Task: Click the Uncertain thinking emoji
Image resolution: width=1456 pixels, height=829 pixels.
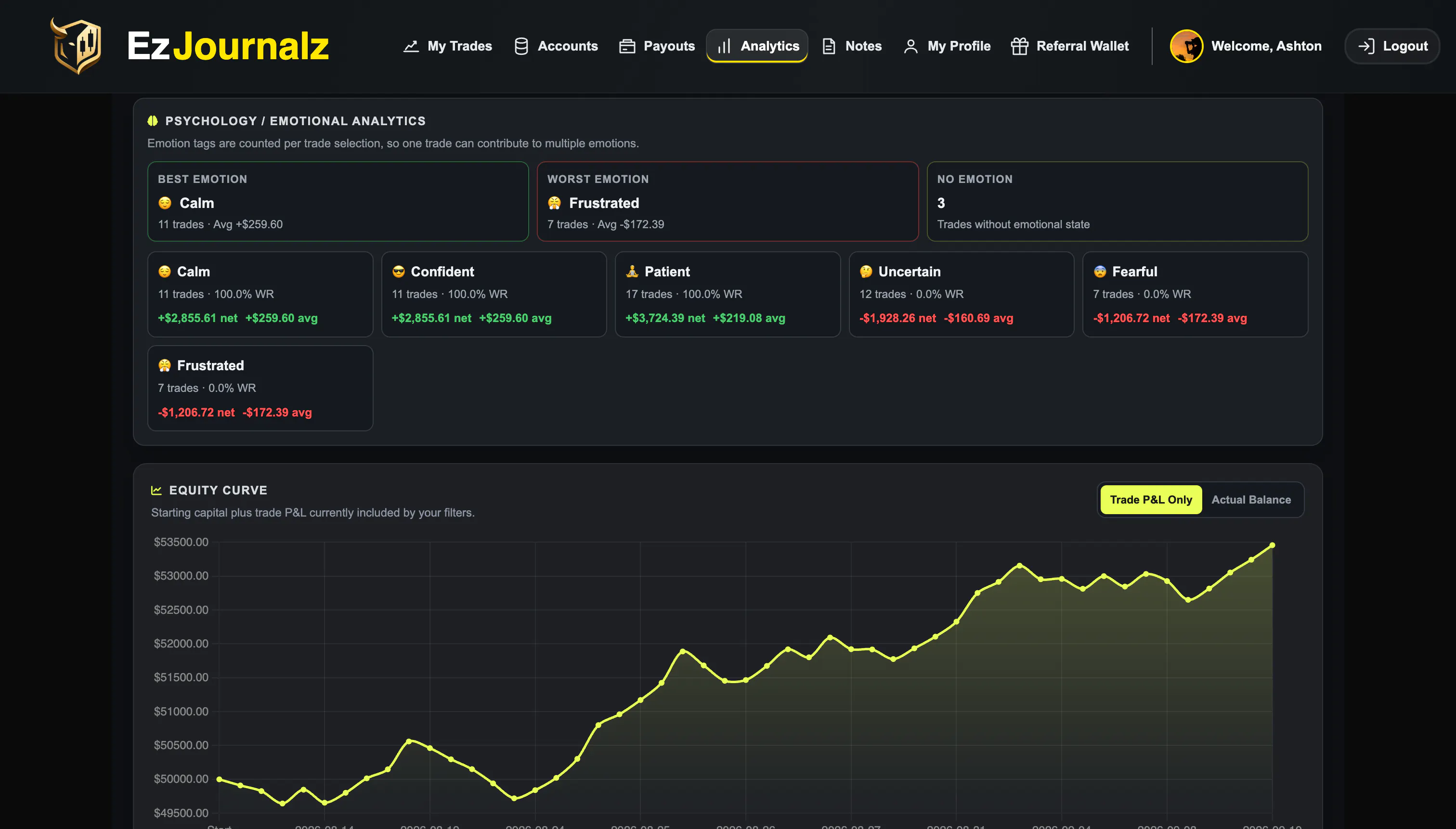Action: [866, 272]
